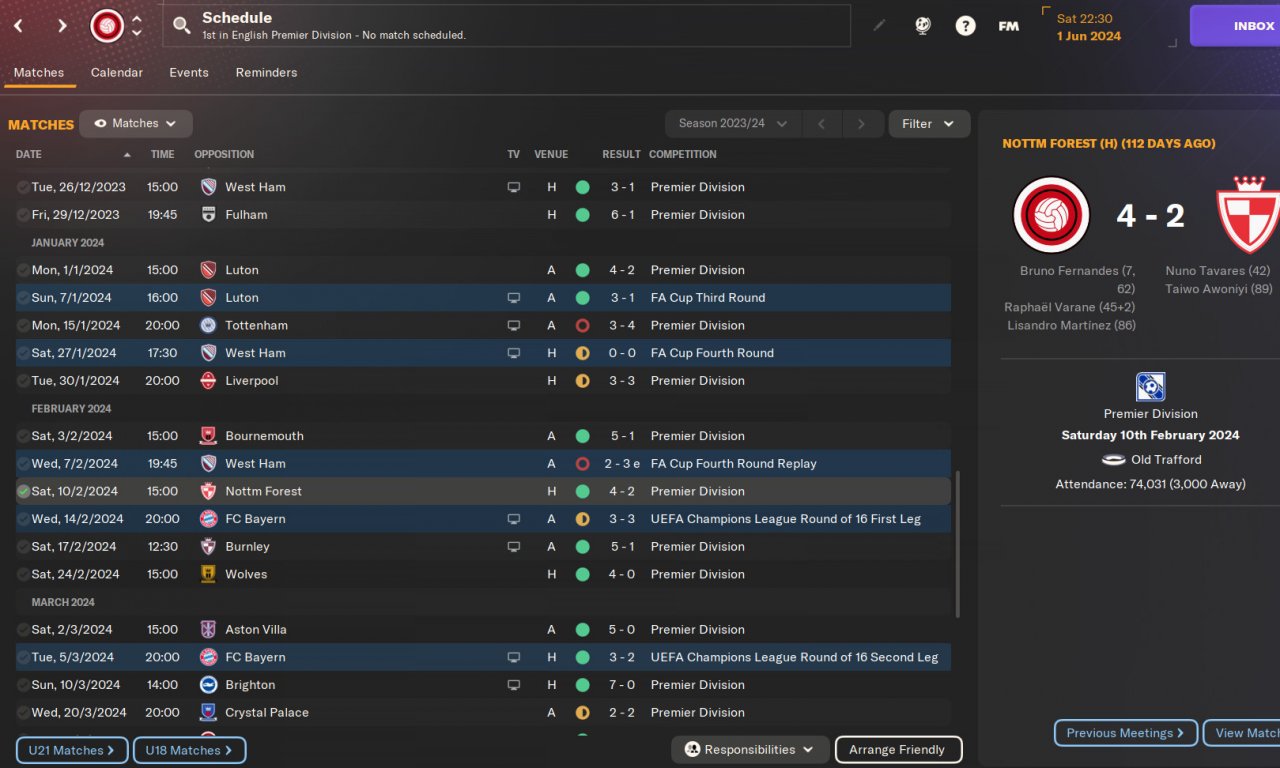This screenshot has height=768, width=1280.
Task: Click the date Sat 1 Jun 2024 display
Action: pos(1089,27)
